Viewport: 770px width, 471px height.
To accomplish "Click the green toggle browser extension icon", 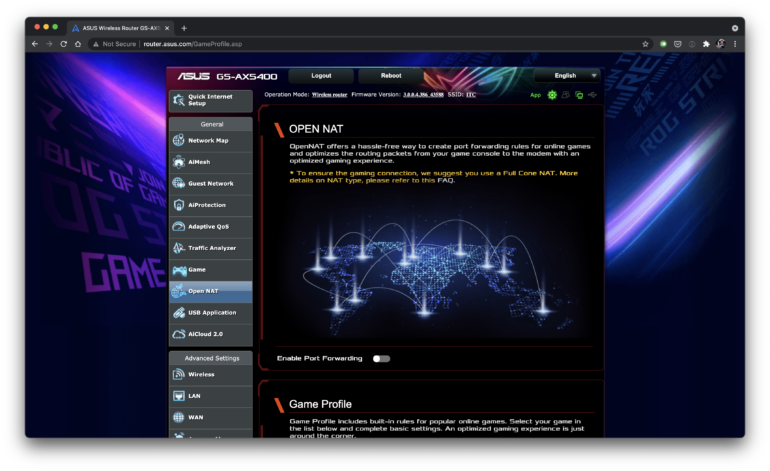I will click(x=663, y=44).
